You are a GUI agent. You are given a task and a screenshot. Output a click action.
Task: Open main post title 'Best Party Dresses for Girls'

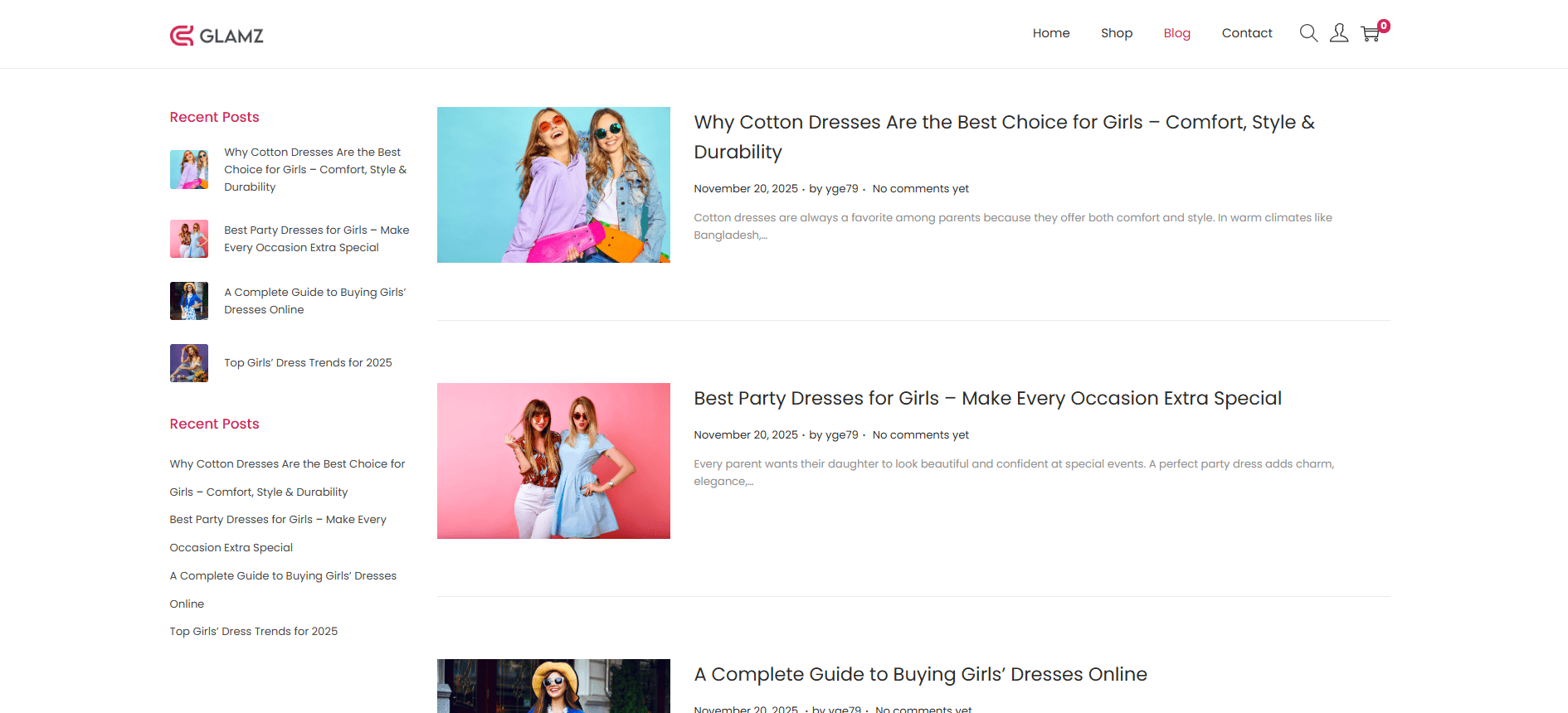pos(987,399)
